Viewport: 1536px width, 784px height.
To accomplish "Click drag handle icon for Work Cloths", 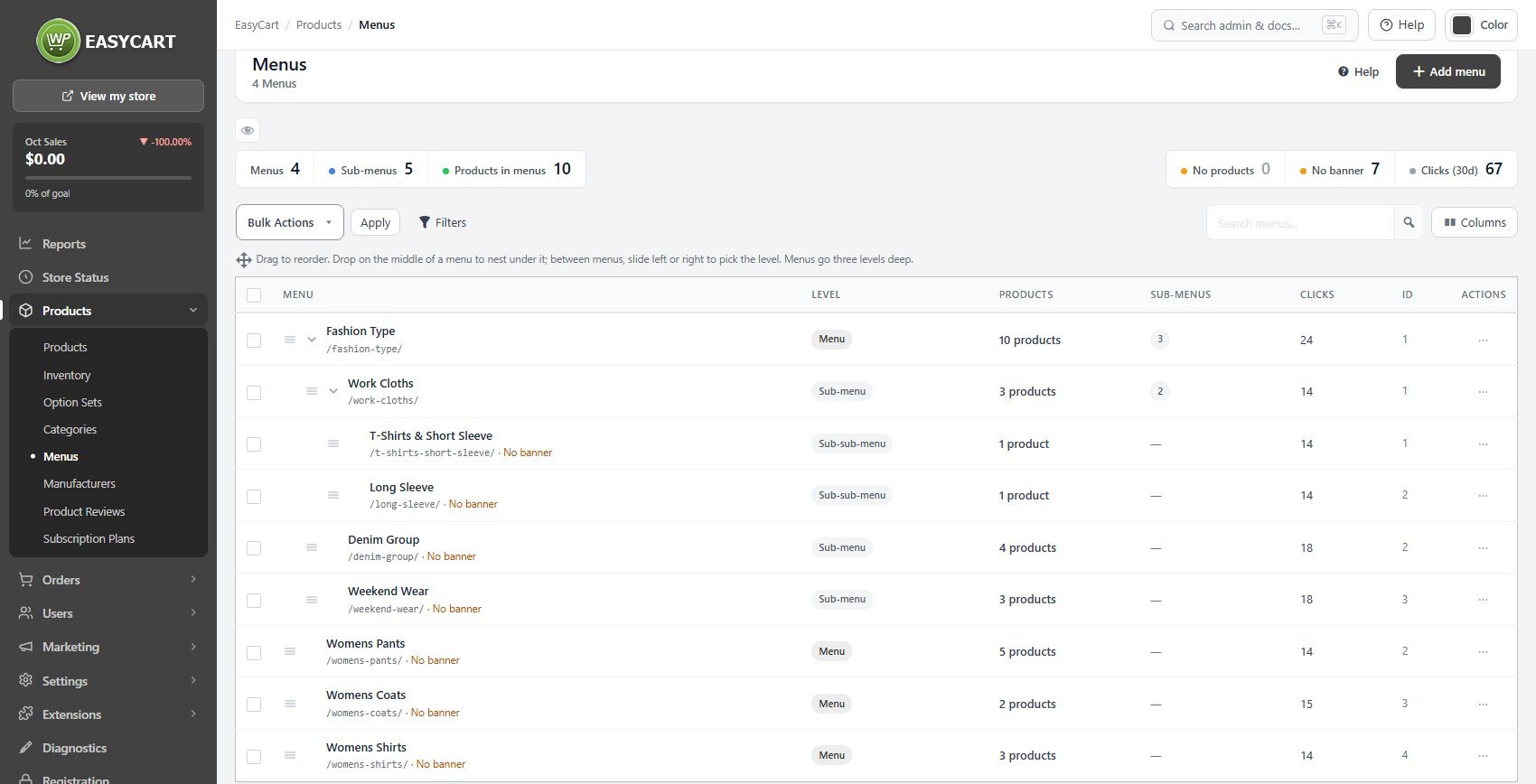I will [312, 391].
